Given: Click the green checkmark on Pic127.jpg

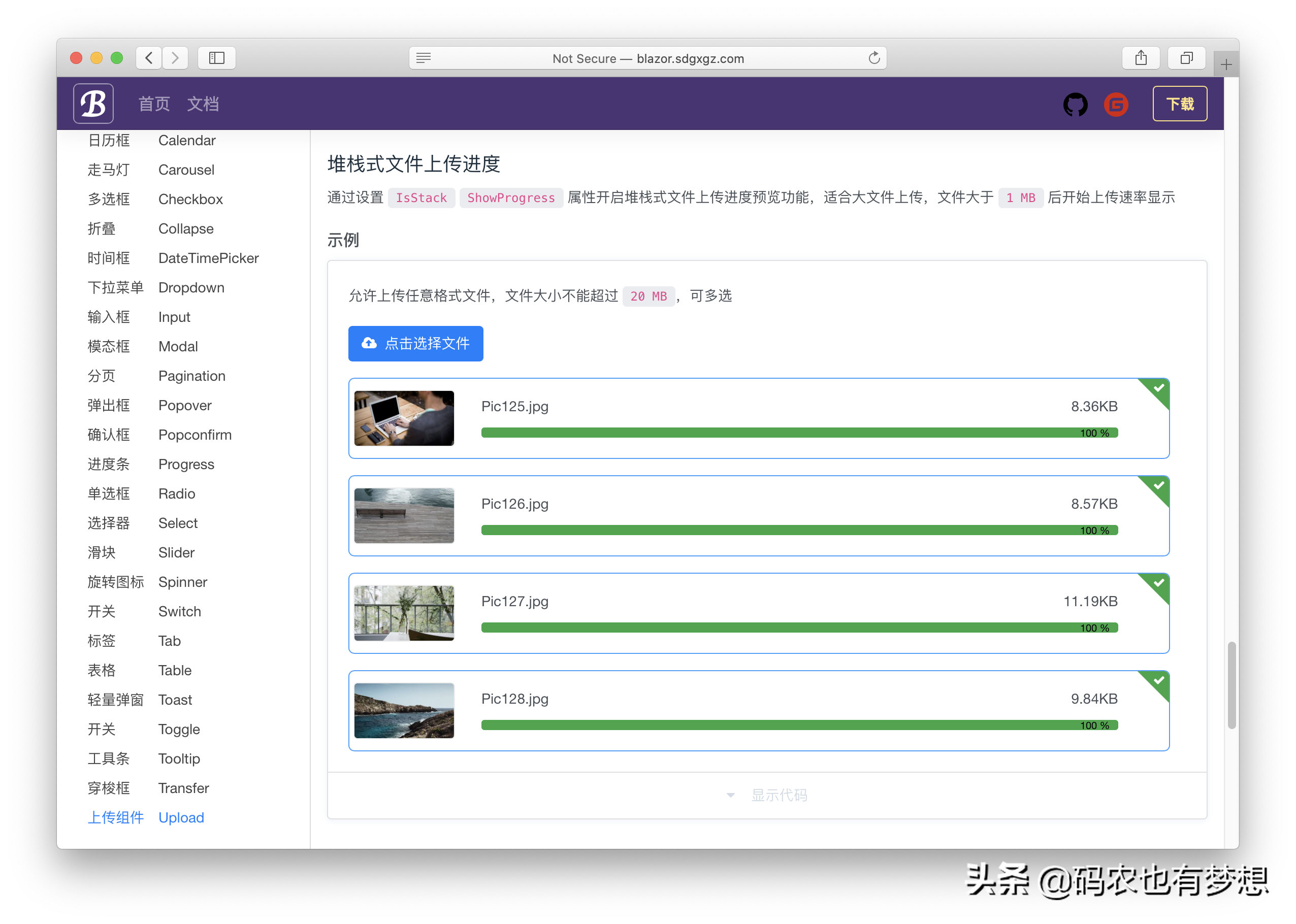Looking at the screenshot, I should click(1158, 583).
